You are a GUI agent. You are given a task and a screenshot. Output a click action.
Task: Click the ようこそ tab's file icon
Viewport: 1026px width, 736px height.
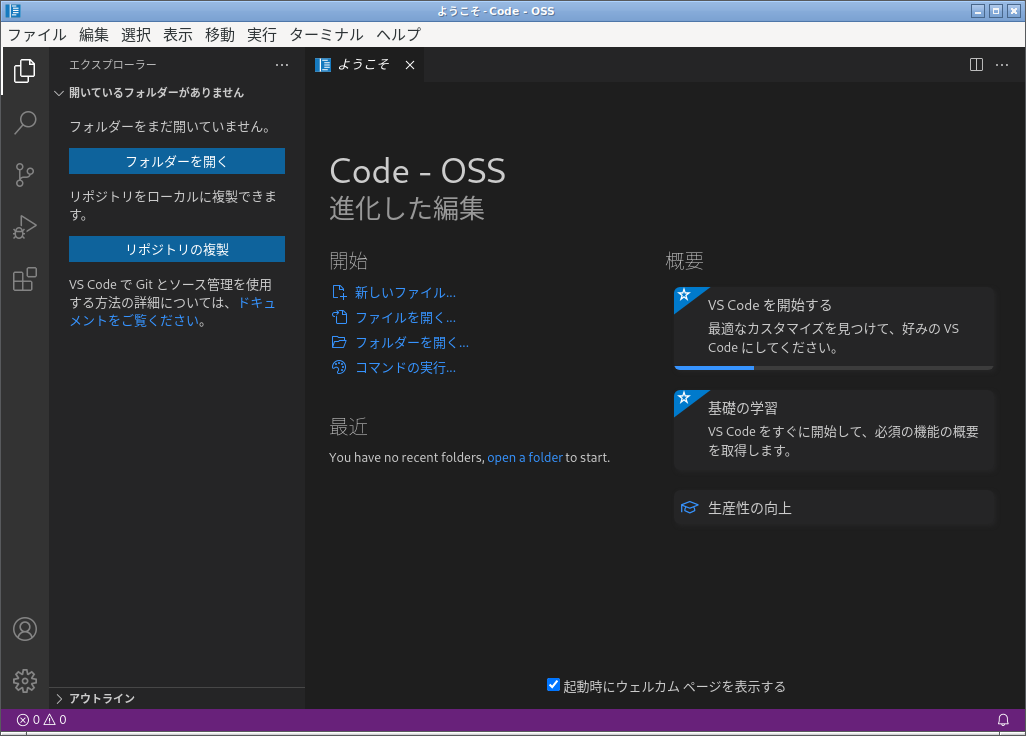[323, 65]
